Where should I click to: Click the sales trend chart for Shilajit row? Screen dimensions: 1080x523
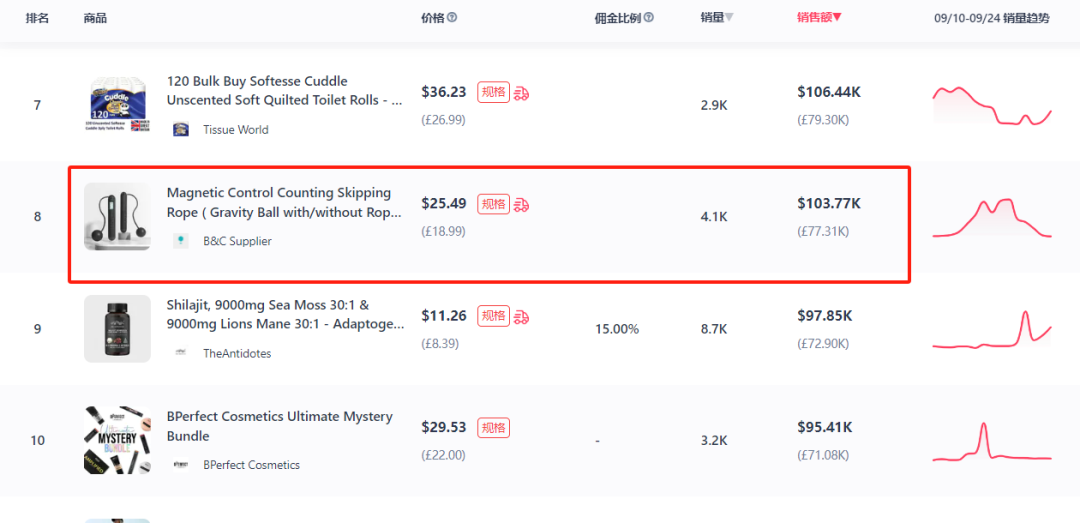(x=992, y=329)
